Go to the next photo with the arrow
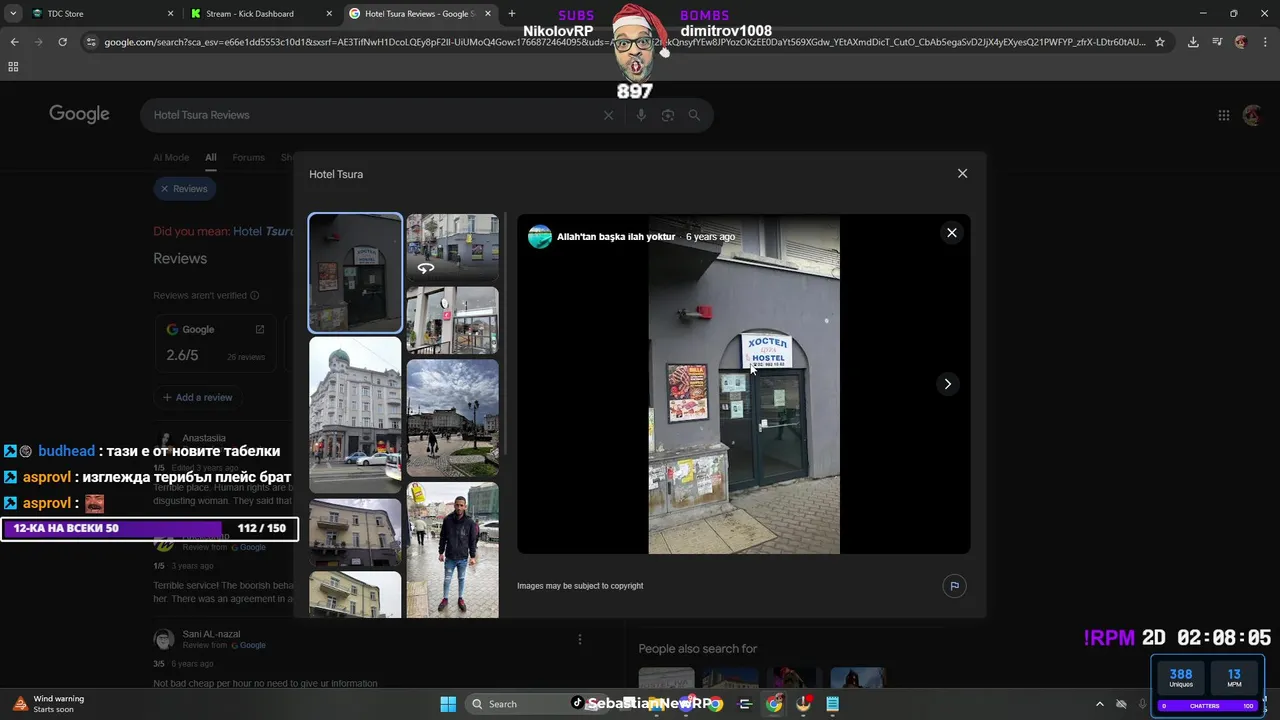This screenshot has width=1280, height=720. pos(947,384)
